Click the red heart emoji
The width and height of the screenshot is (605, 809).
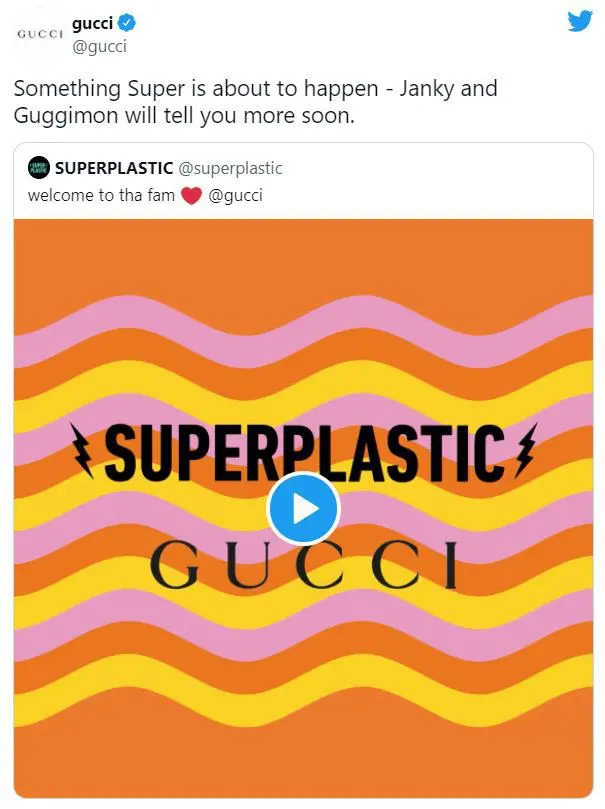coord(192,196)
